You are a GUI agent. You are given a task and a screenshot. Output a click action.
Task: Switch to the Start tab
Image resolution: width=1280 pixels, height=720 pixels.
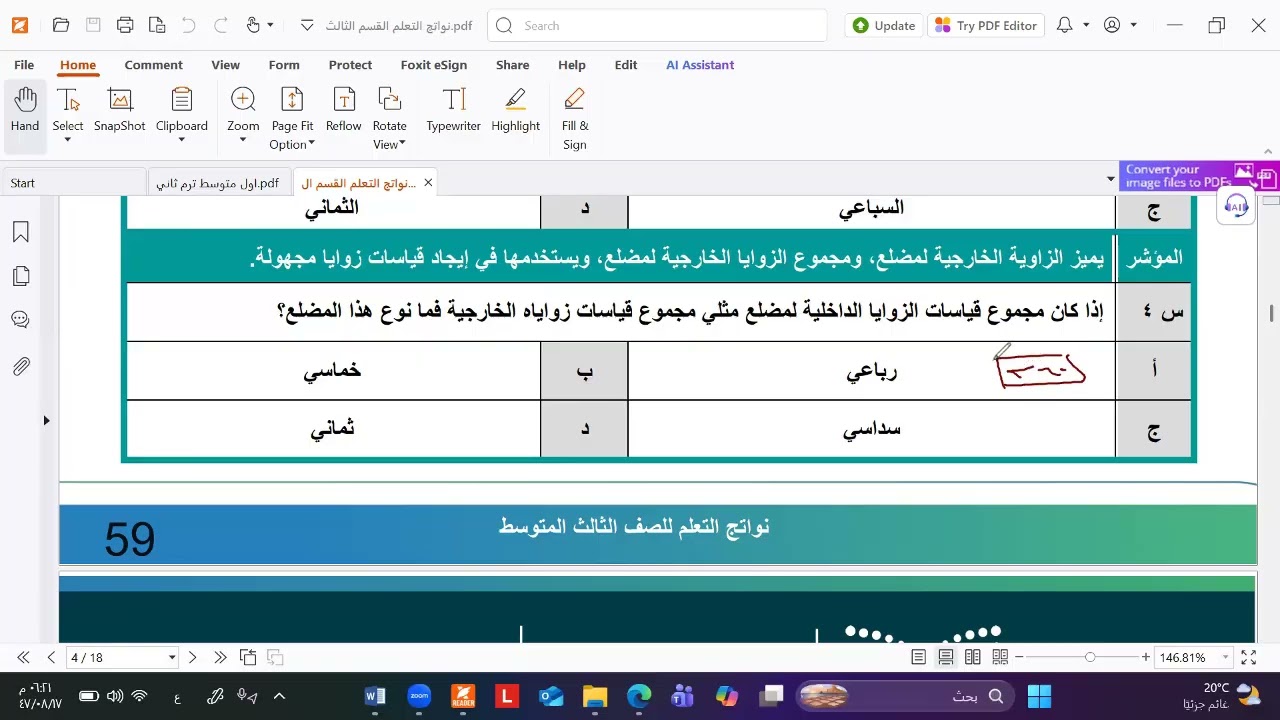click(73, 183)
